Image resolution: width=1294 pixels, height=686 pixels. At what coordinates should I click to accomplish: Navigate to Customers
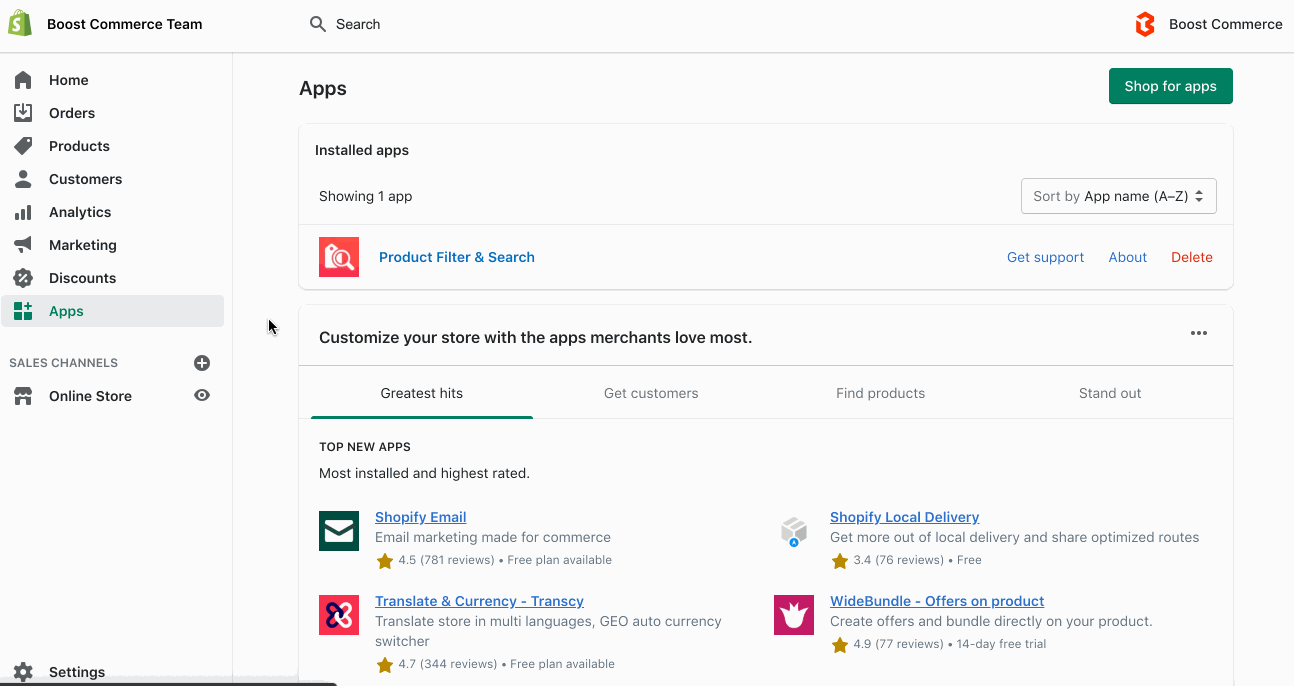tap(85, 179)
